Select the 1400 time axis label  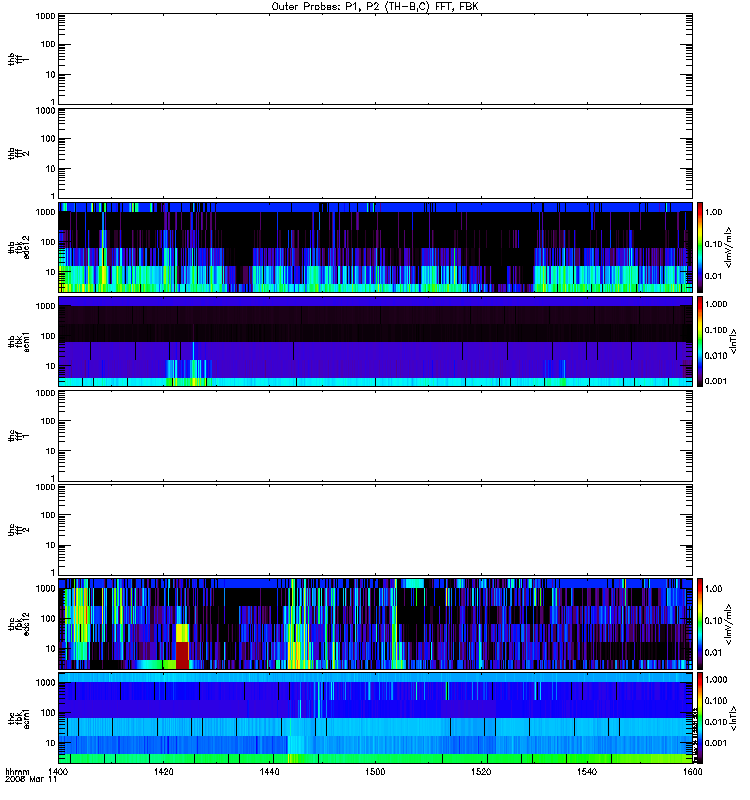(x=58, y=771)
